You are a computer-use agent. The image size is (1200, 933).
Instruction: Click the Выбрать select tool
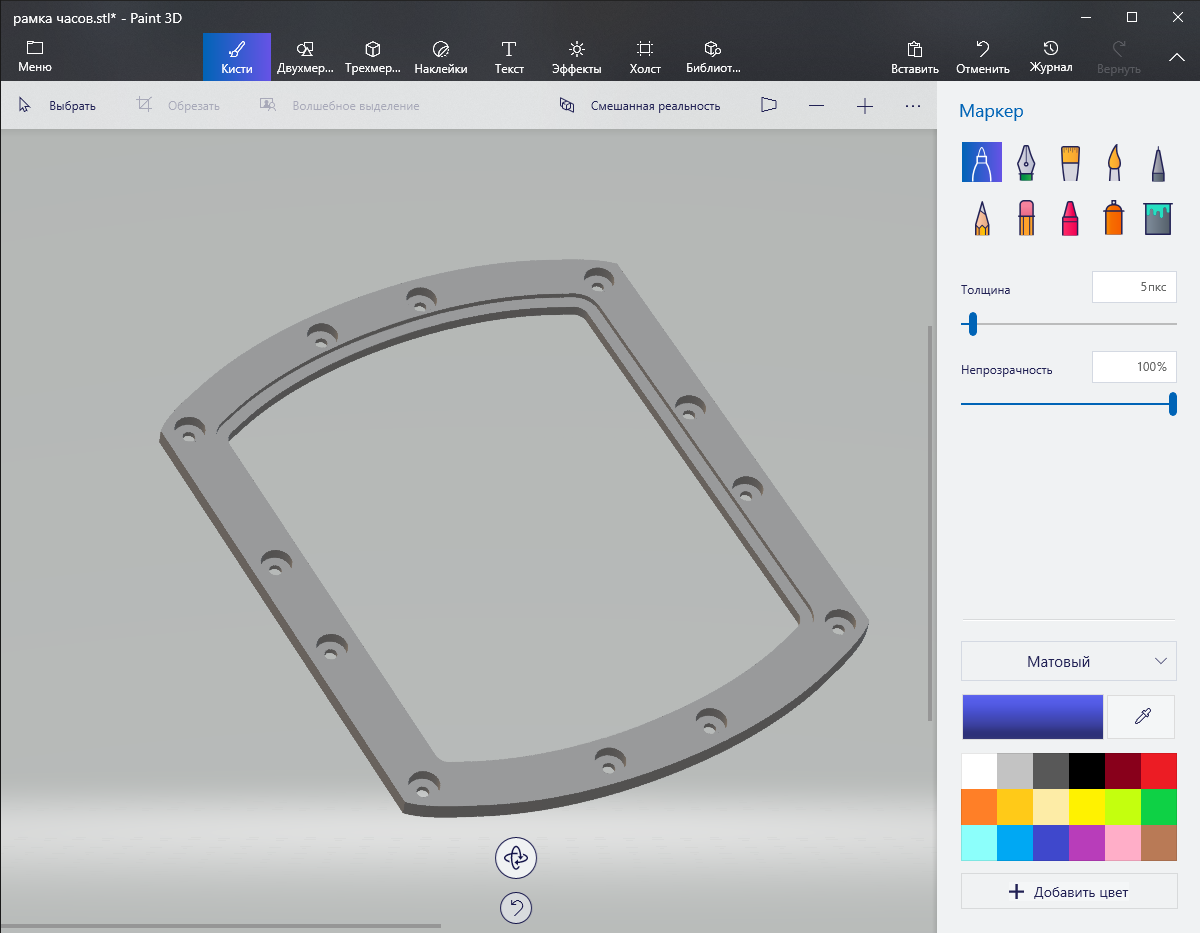click(x=57, y=105)
